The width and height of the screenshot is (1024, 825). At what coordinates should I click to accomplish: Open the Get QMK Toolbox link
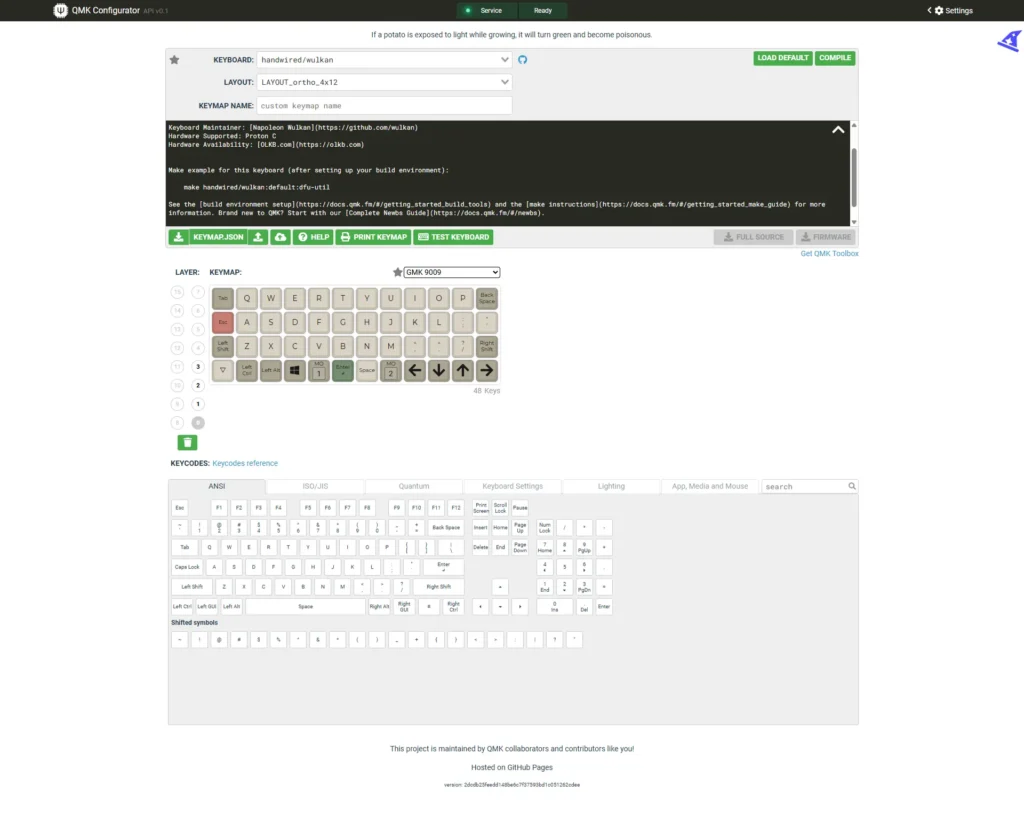(829, 253)
